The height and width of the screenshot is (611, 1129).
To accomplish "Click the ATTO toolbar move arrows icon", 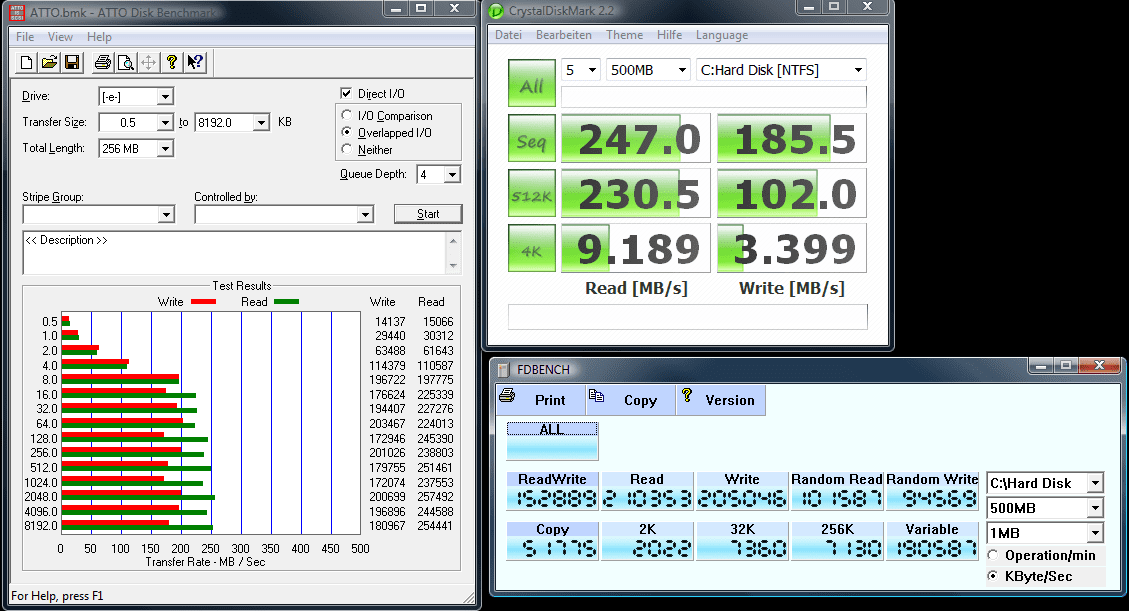I will click(x=148, y=63).
